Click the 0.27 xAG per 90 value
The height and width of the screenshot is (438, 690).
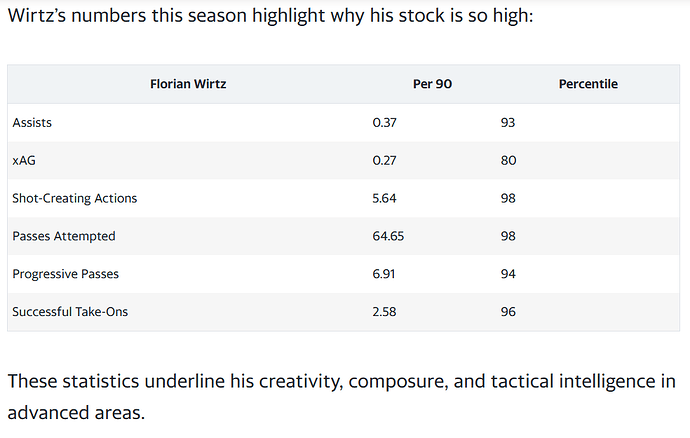(x=384, y=160)
